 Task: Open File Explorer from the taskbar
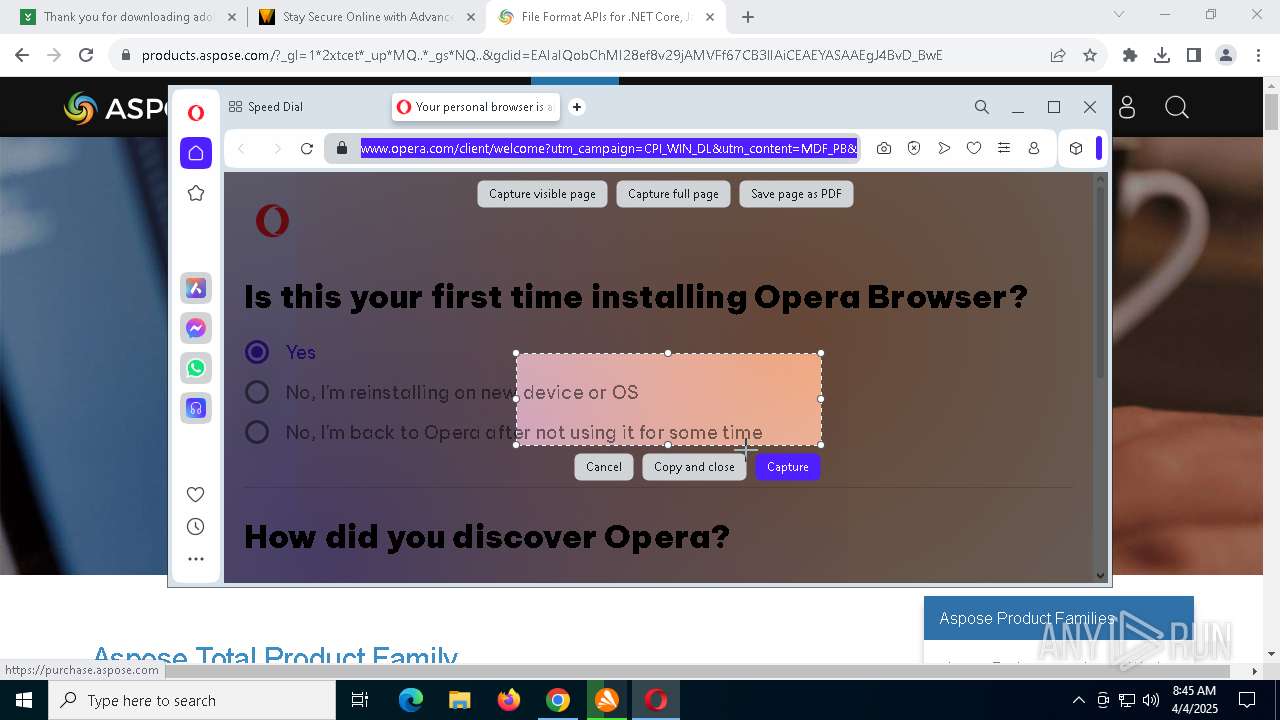click(460, 700)
